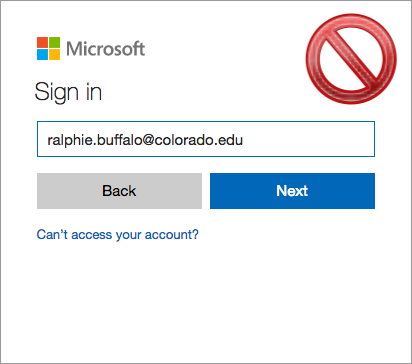Click on "colorado.edu" in the email field
Viewport: 412px width, 364px height.
click(x=198, y=140)
